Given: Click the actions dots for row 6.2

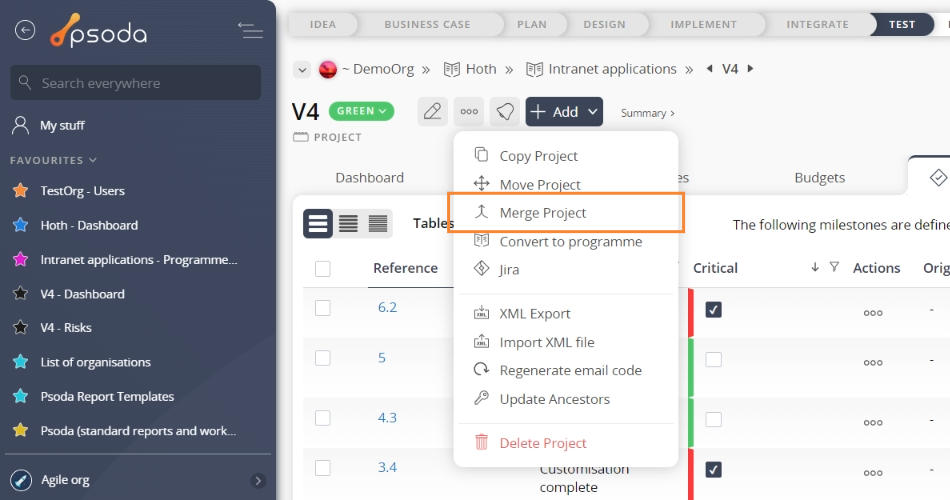Looking at the screenshot, I should (x=873, y=311).
